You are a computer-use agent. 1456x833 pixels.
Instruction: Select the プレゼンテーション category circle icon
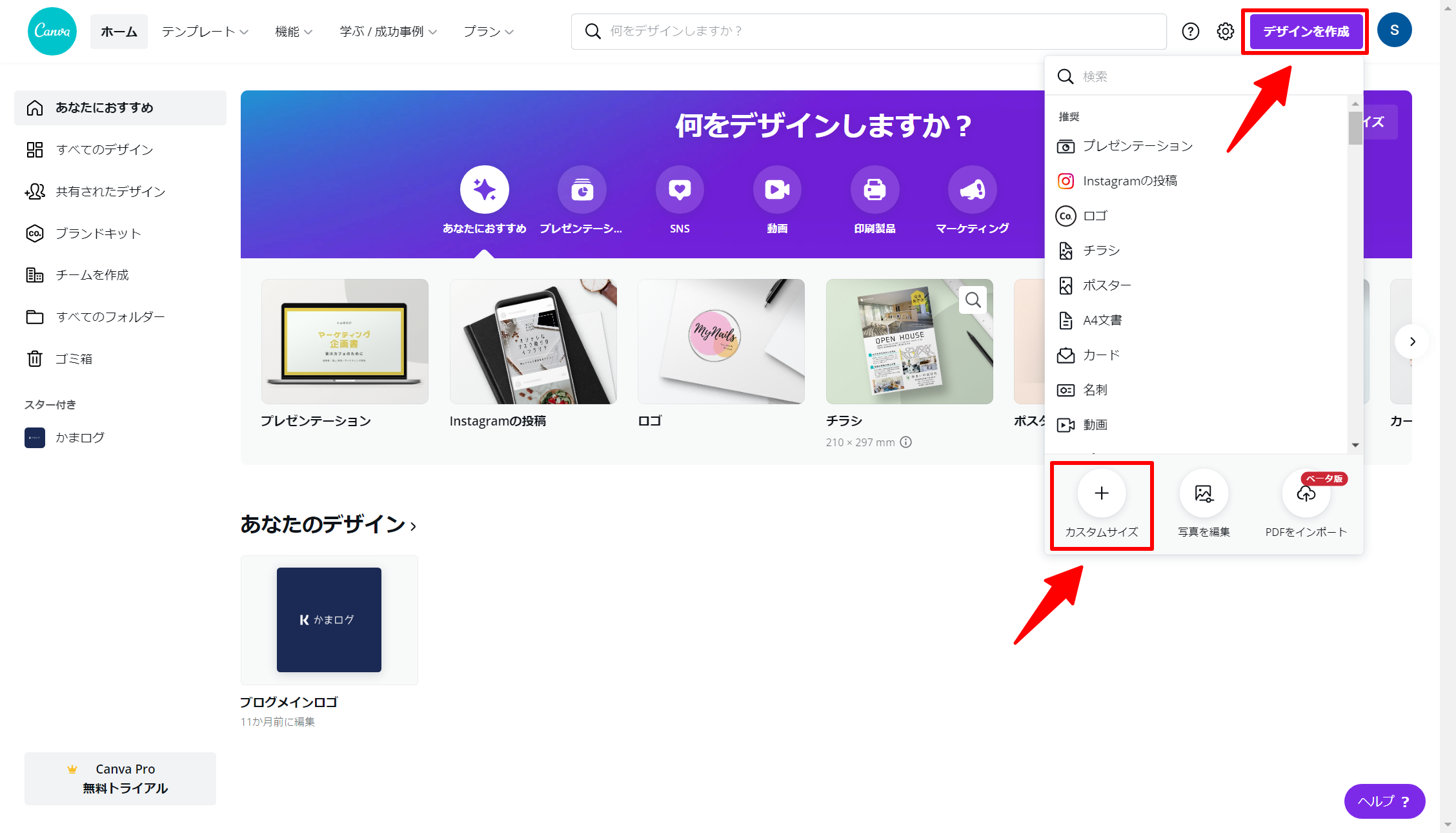point(582,190)
